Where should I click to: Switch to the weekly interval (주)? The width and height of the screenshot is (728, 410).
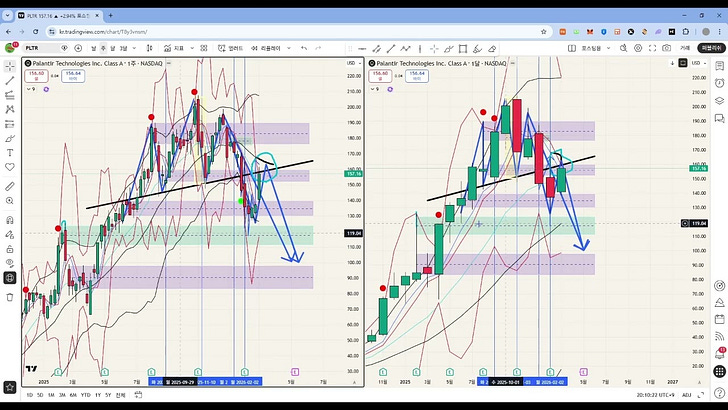click(103, 48)
